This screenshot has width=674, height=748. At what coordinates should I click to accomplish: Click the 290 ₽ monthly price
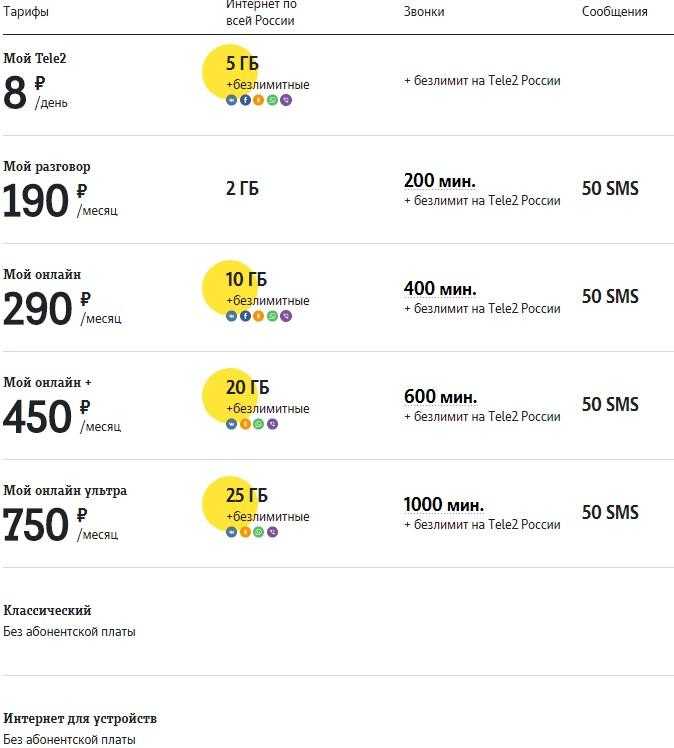coord(47,308)
